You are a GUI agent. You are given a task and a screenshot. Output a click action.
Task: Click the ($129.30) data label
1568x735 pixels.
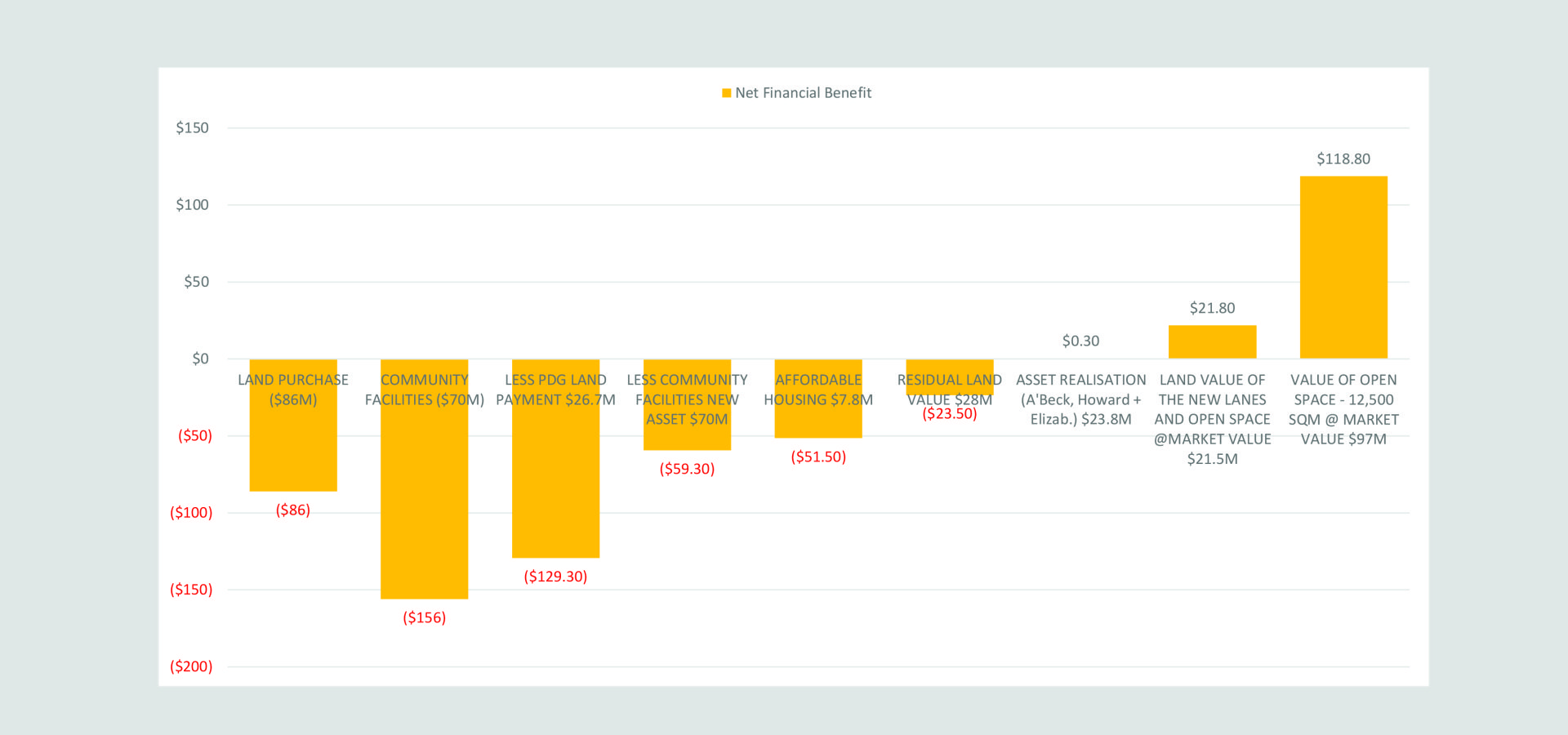555,577
